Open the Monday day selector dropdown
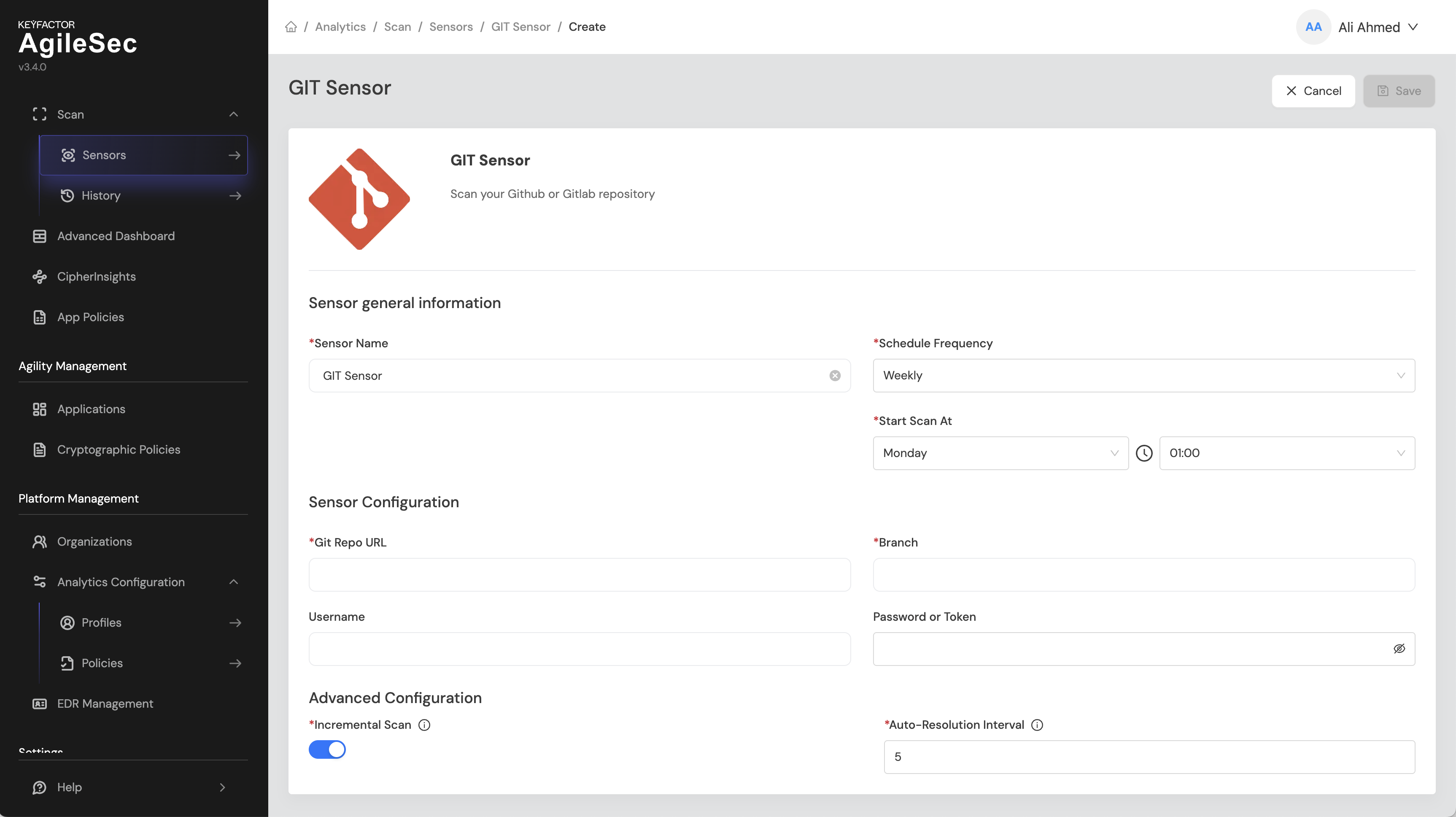The image size is (1456, 817). (1000, 453)
